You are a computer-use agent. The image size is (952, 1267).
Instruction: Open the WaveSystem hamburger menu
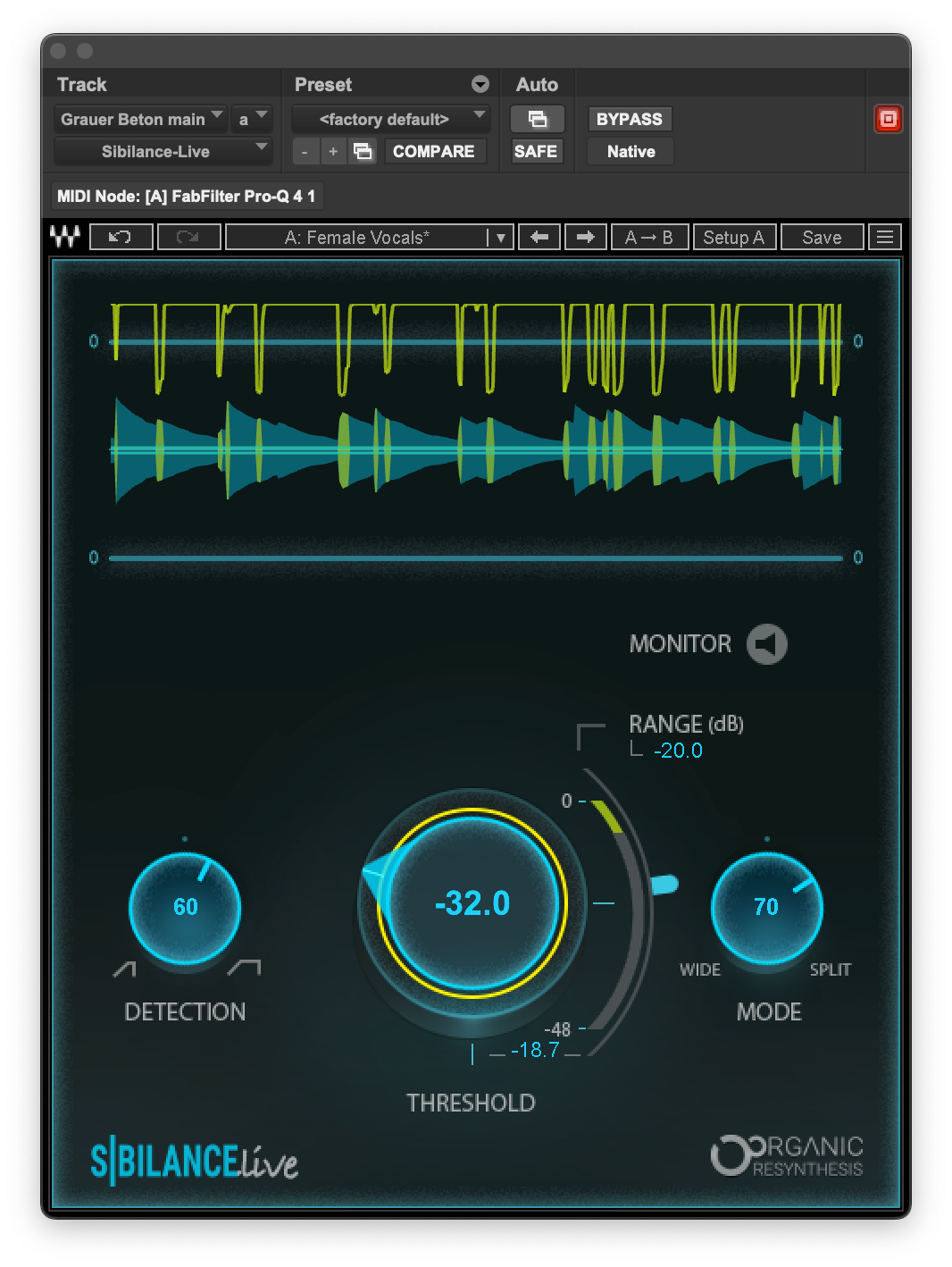[884, 236]
